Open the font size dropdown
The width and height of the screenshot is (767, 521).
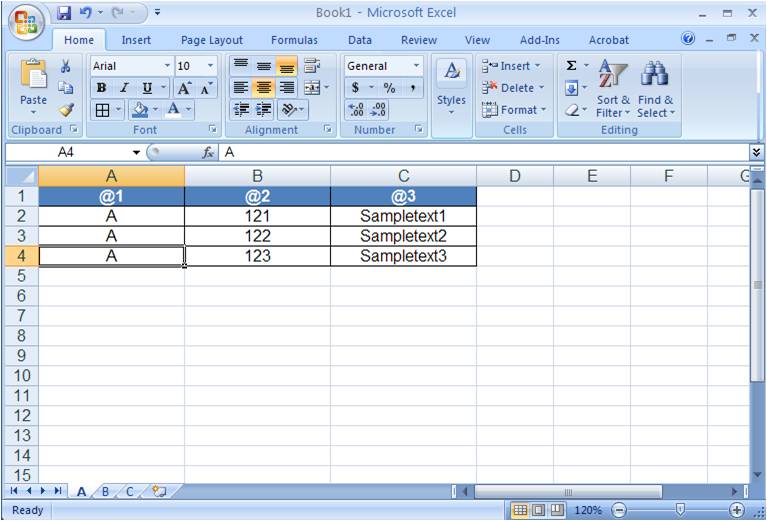(210, 66)
